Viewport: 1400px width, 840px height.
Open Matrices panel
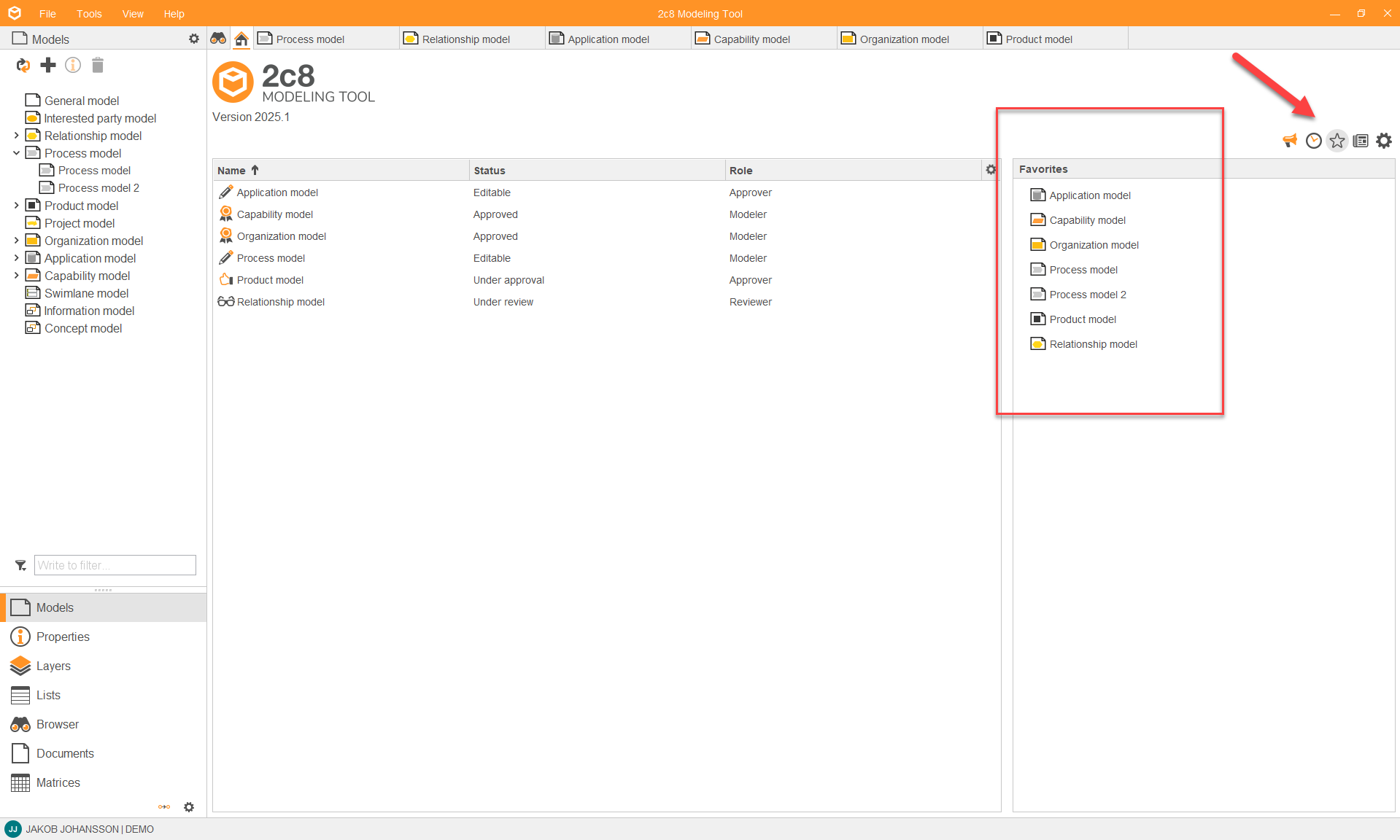pos(103,782)
